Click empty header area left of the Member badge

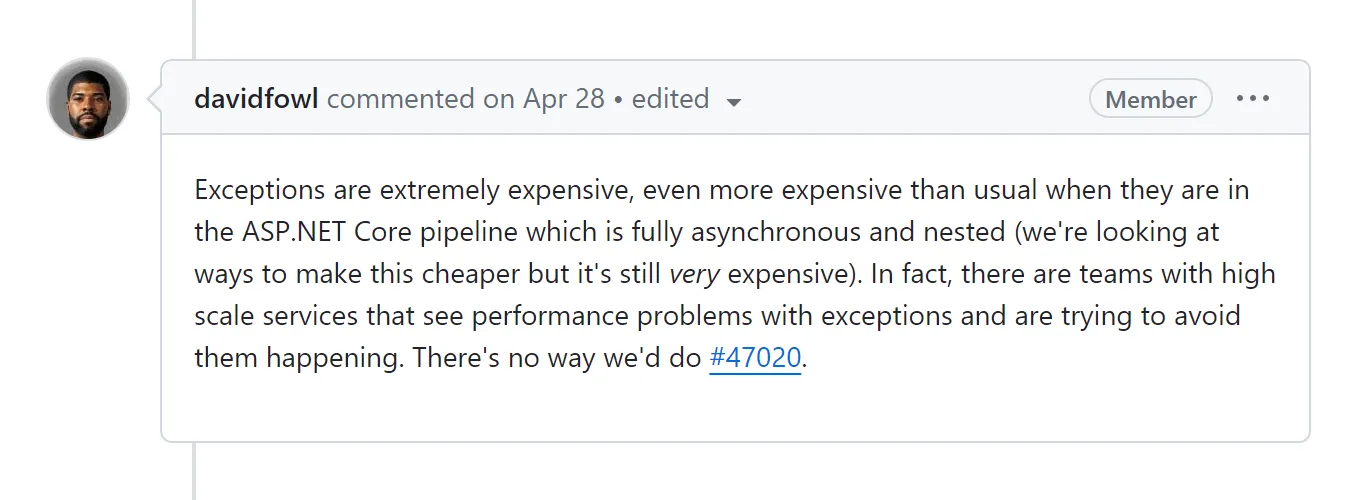click(x=915, y=98)
